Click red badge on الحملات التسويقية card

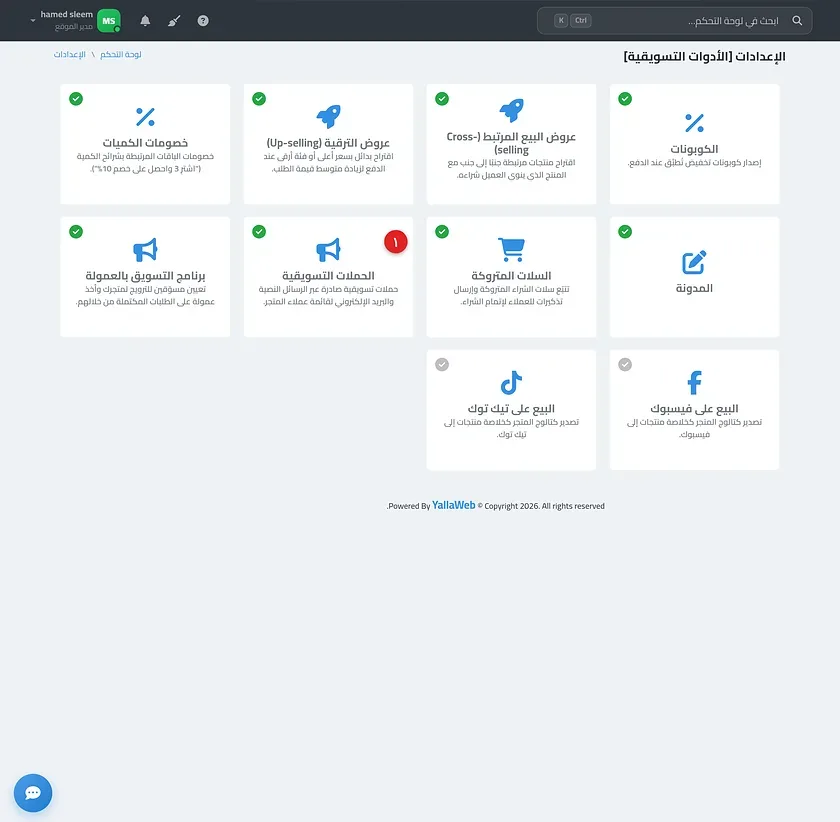(396, 242)
